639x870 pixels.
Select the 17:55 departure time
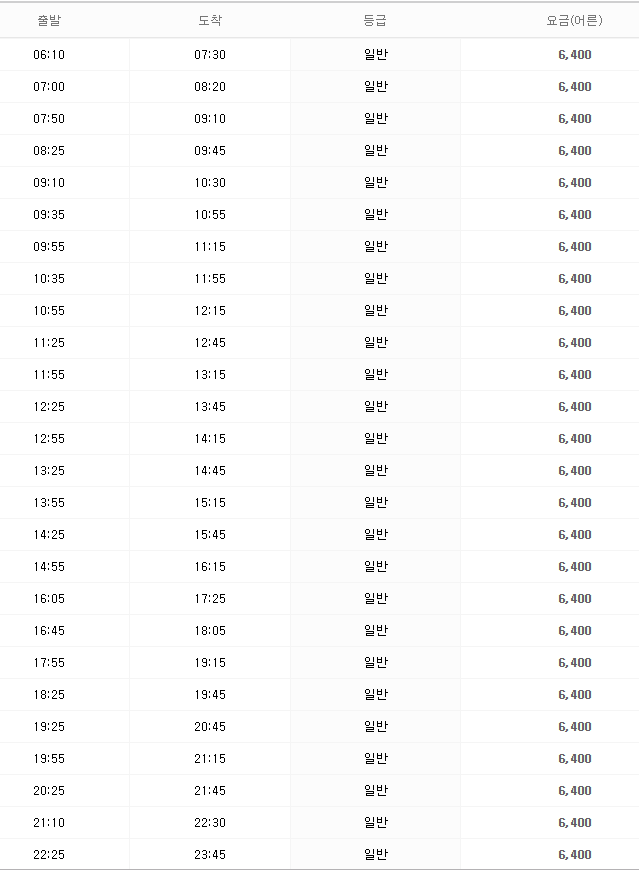pyautogui.click(x=49, y=662)
